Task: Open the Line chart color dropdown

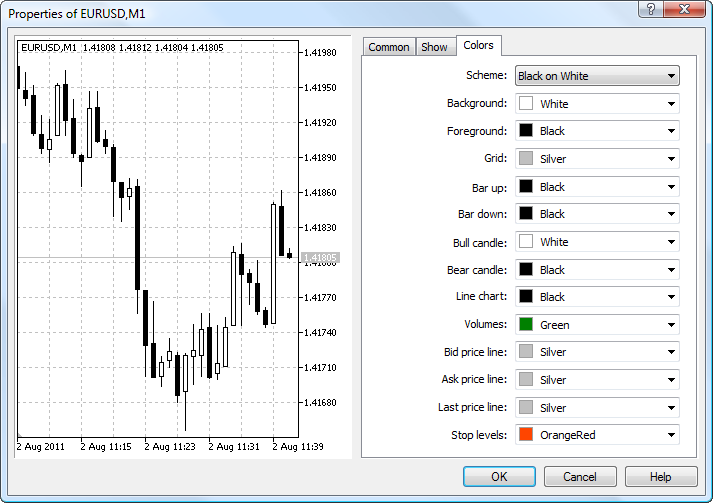Action: (597, 297)
